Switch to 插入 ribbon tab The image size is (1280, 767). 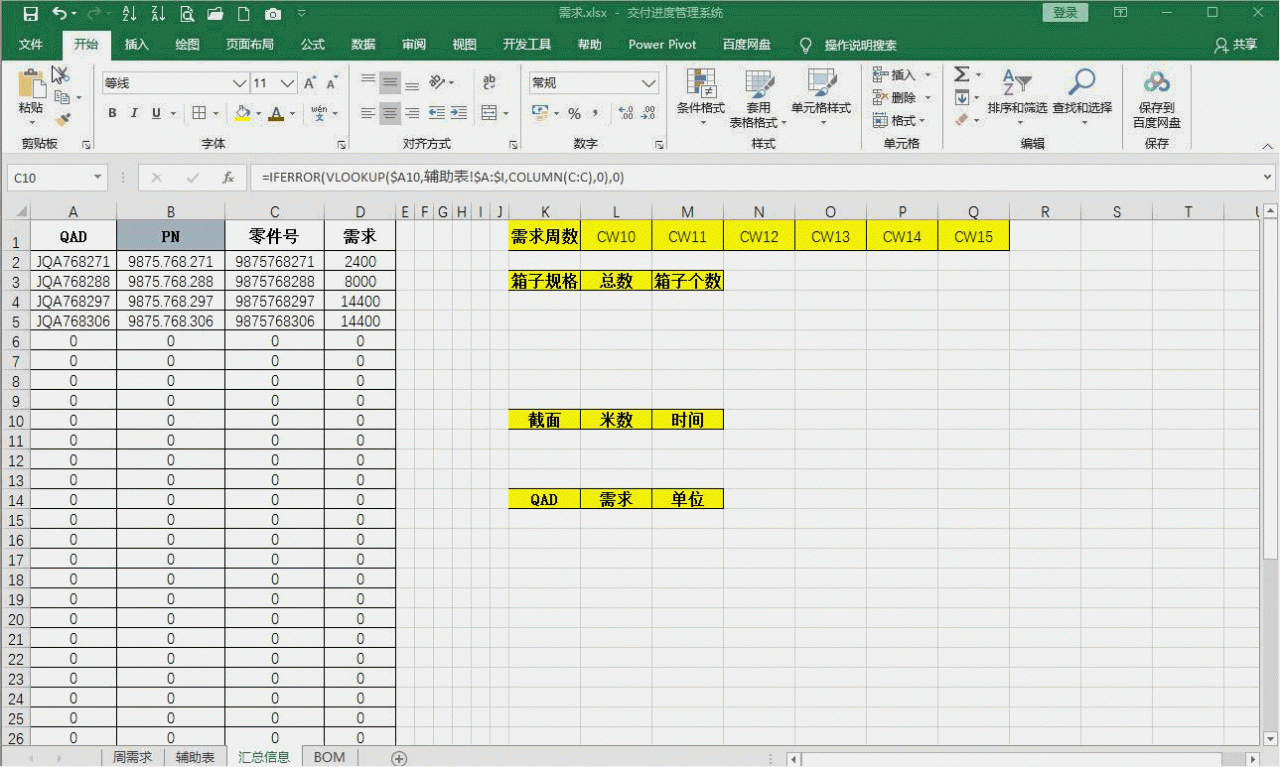click(137, 45)
